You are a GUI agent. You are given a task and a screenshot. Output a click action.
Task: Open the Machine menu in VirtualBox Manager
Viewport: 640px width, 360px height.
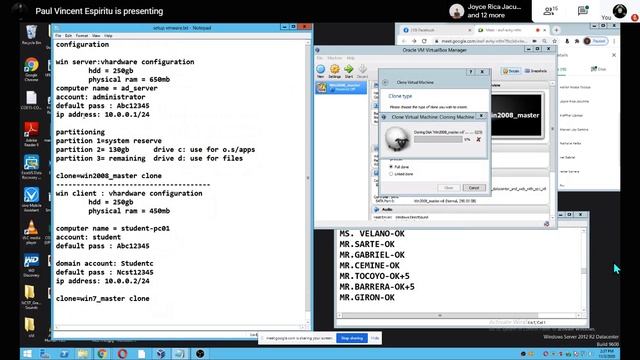pyautogui.click(x=335, y=58)
